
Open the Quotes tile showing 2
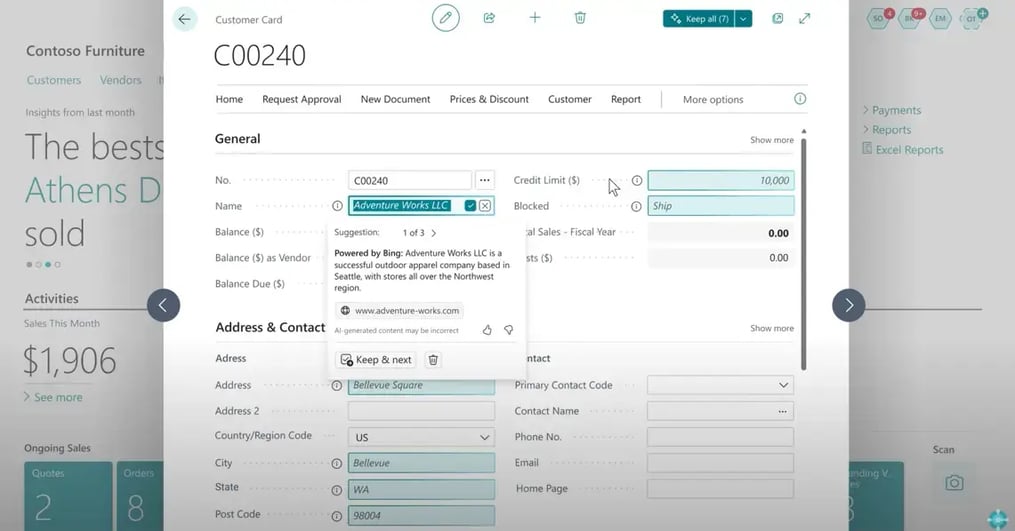[x=68, y=497]
